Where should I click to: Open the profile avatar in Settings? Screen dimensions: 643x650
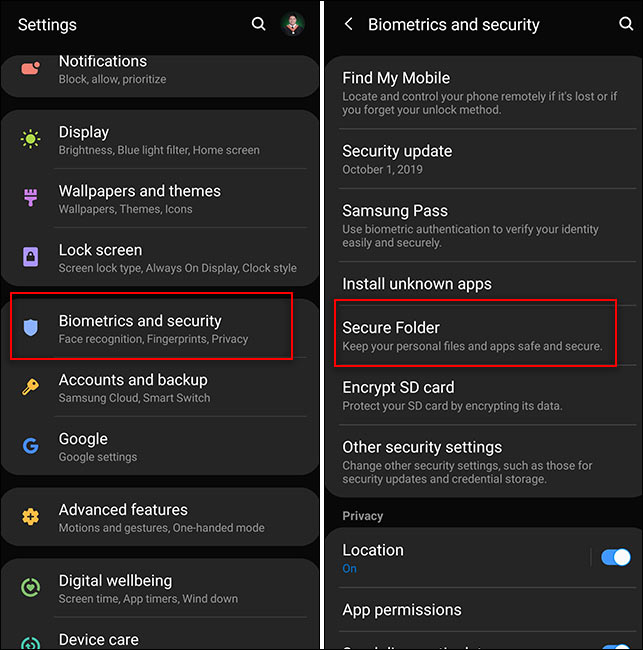point(293,24)
